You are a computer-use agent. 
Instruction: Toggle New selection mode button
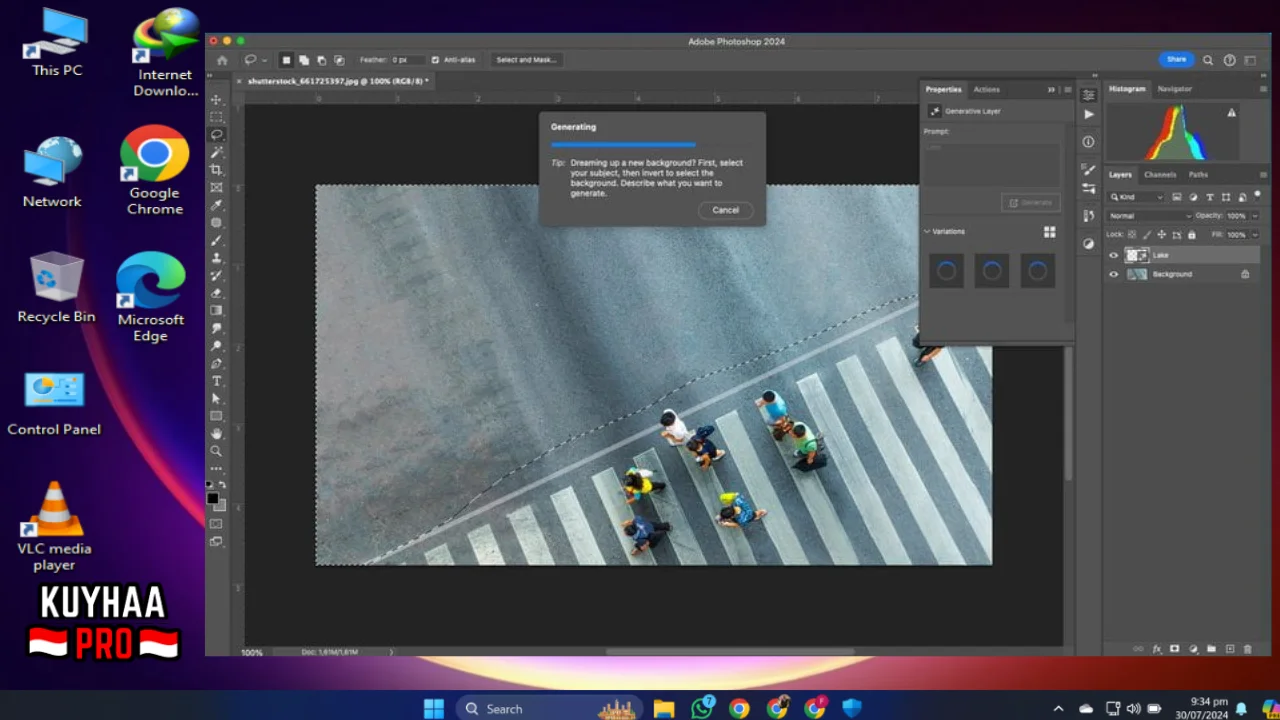coord(286,60)
